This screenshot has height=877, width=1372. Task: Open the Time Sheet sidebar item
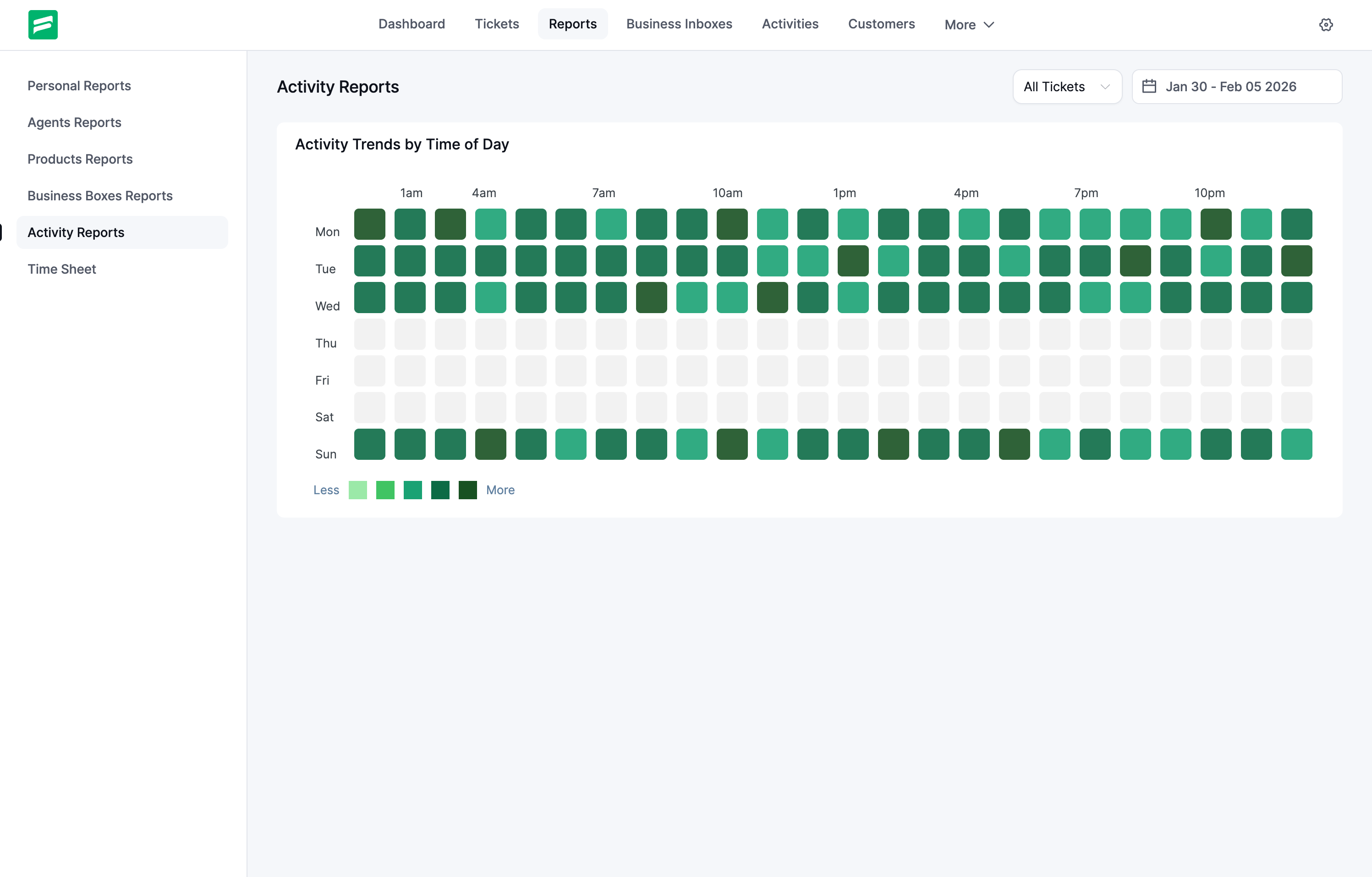tap(61, 269)
